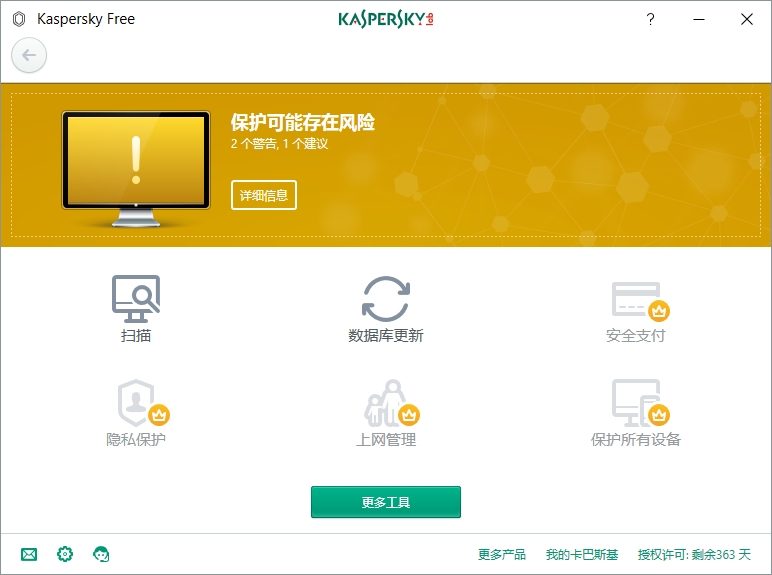
Task: Click the 保护所有设备 label
Action: click(x=636, y=440)
